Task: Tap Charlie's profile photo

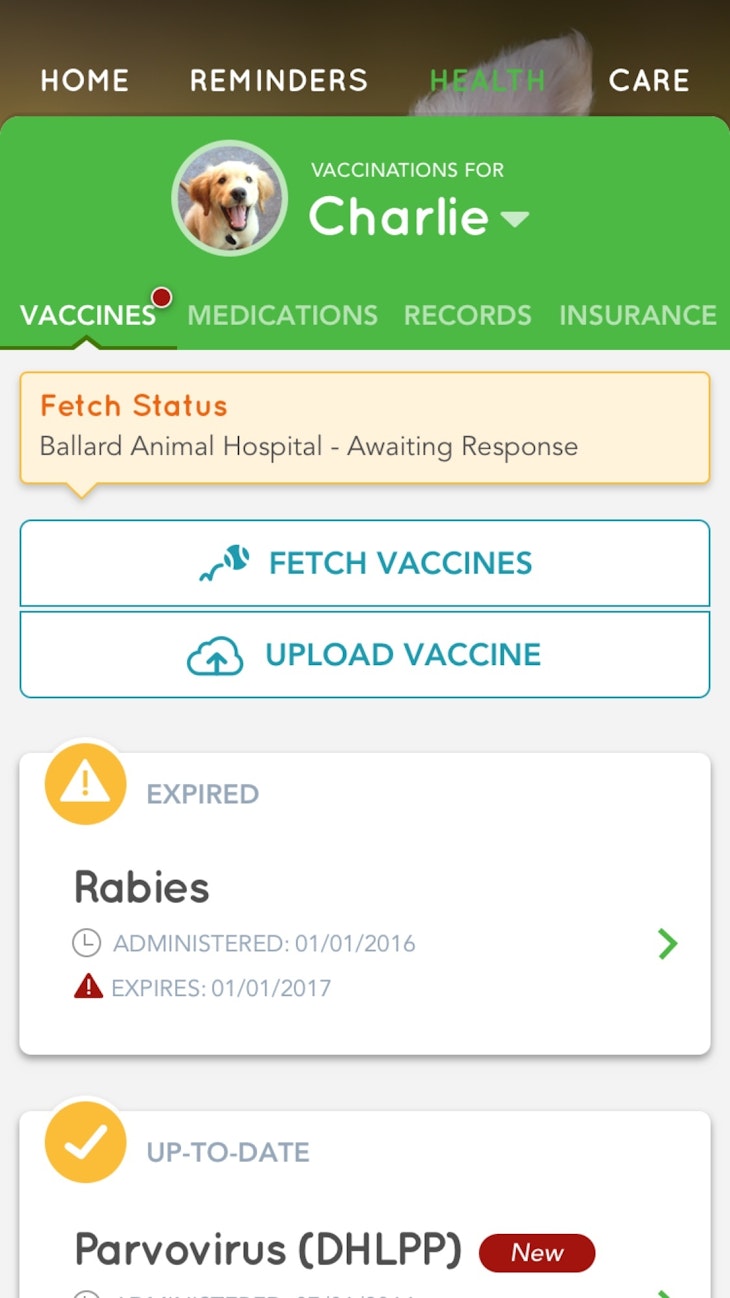Action: tap(229, 198)
